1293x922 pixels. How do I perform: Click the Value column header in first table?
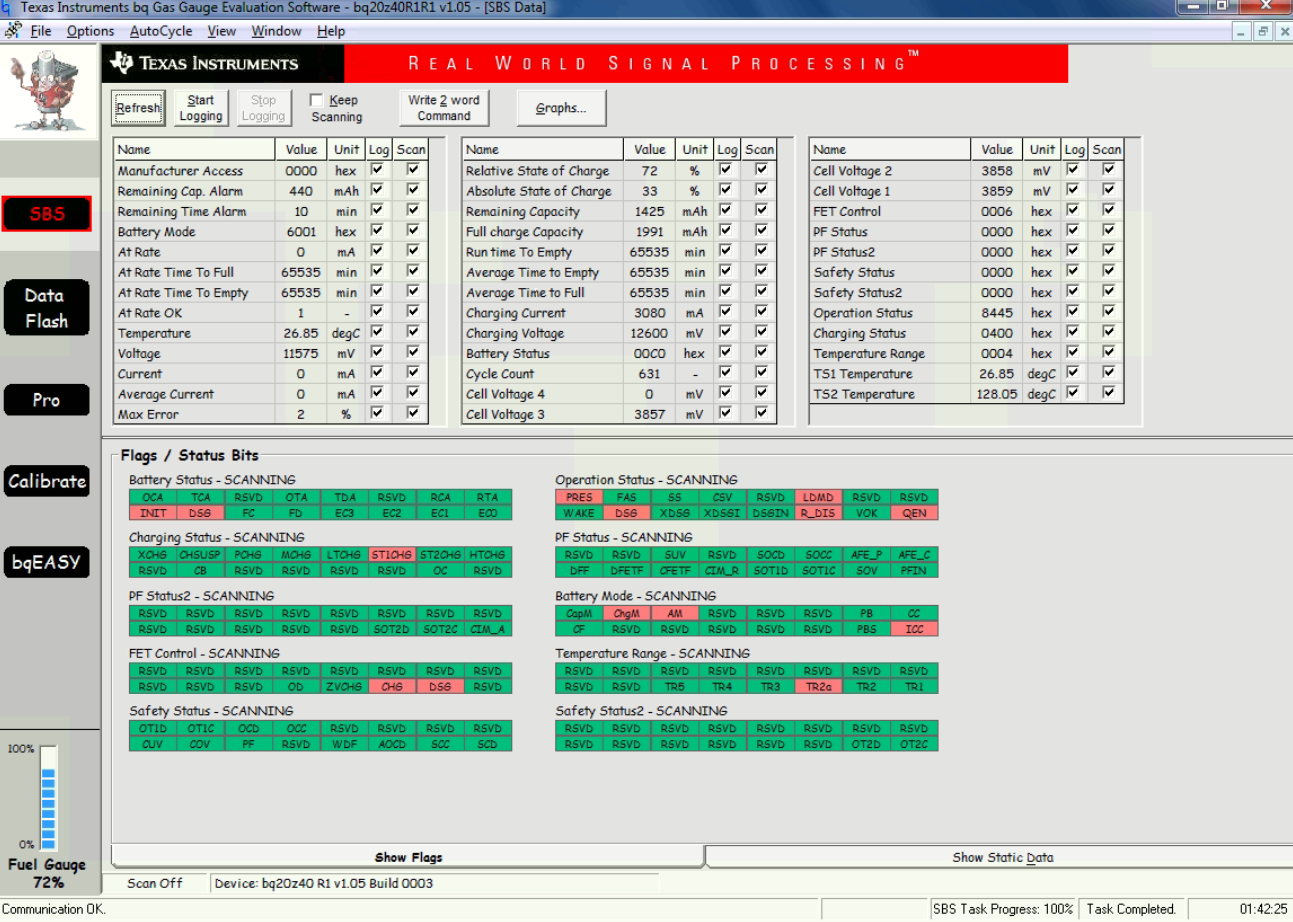click(x=301, y=150)
